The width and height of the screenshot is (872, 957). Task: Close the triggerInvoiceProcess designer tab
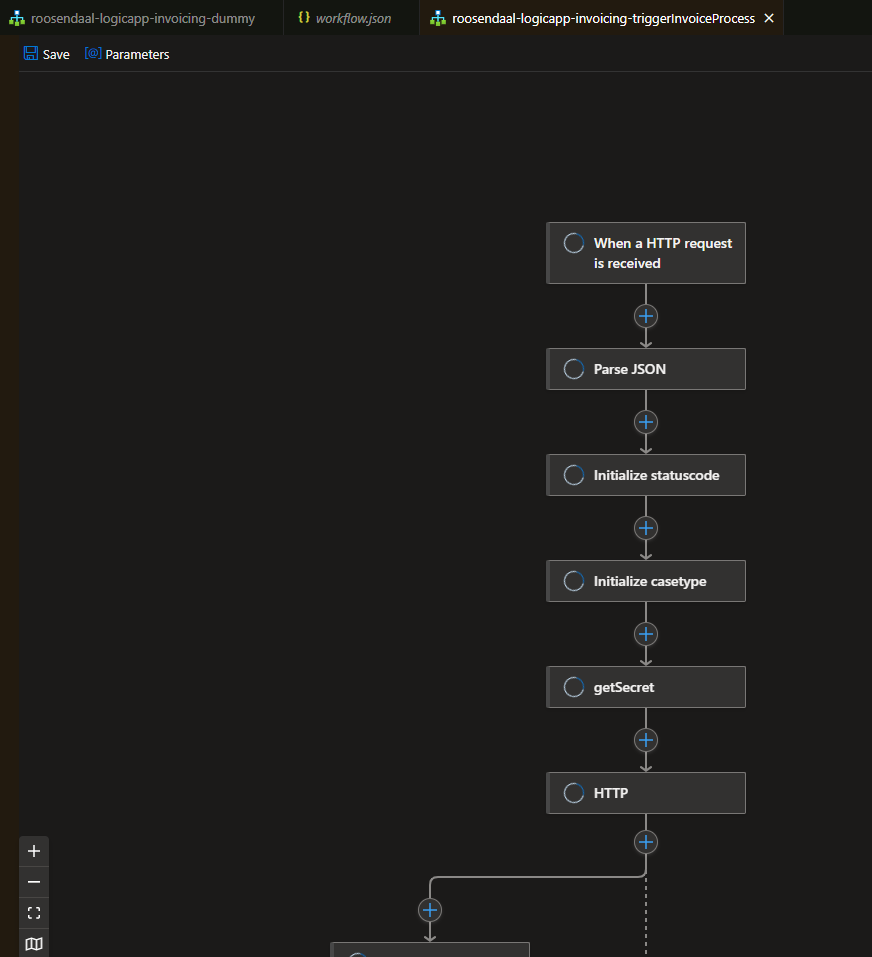tap(768, 17)
